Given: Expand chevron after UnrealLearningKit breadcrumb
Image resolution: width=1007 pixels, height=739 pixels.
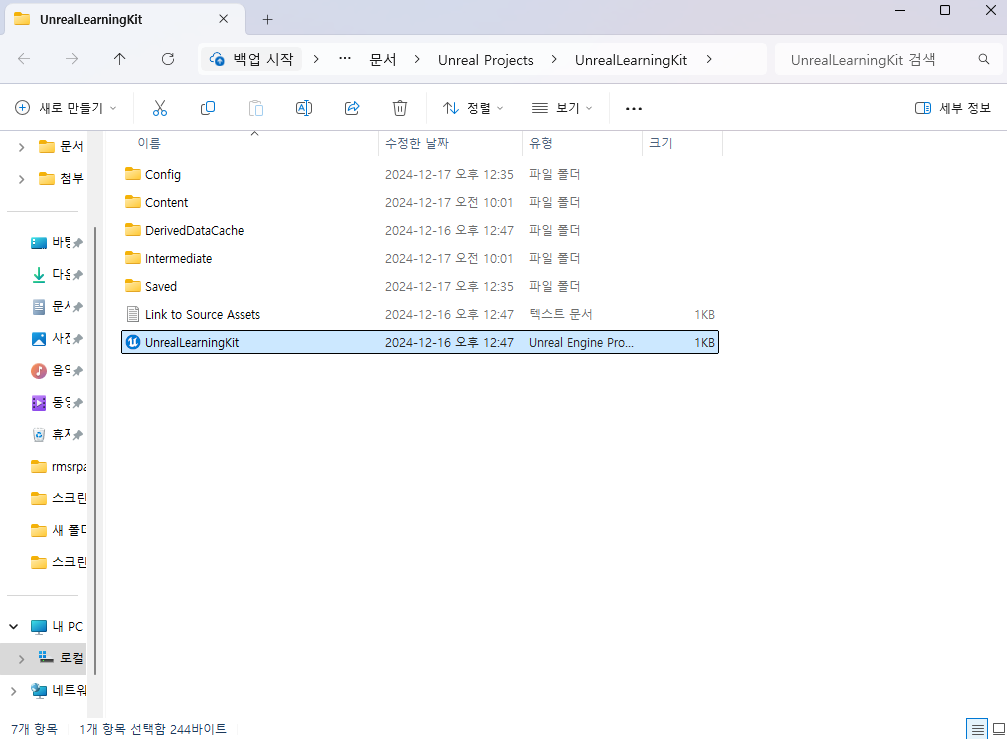Looking at the screenshot, I should [x=709, y=59].
